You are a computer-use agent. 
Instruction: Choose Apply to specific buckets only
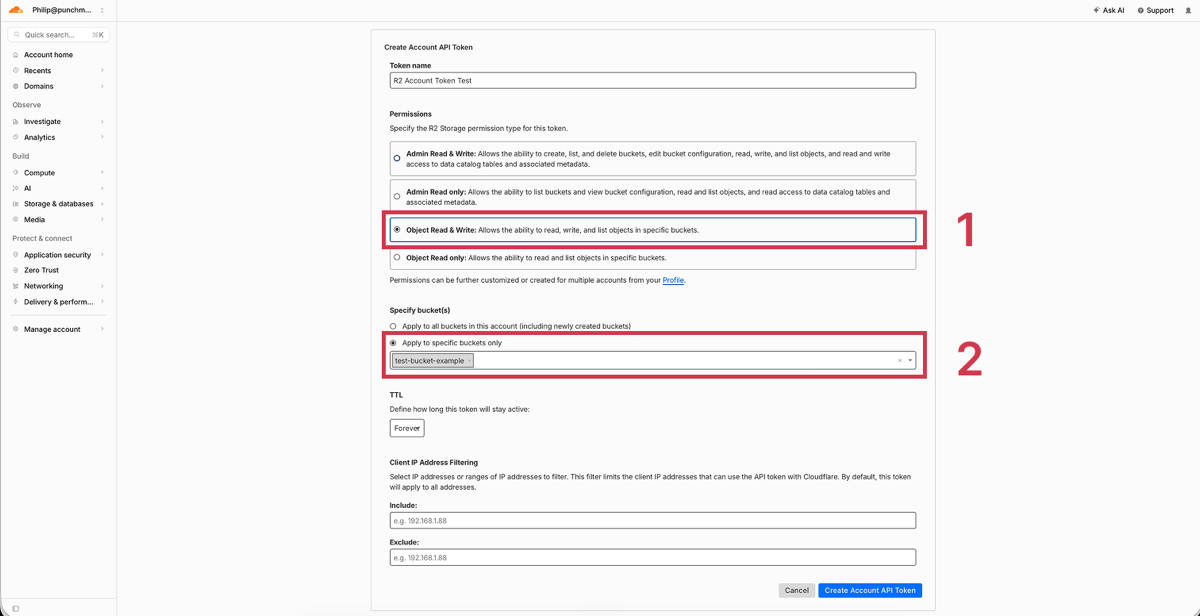393,343
